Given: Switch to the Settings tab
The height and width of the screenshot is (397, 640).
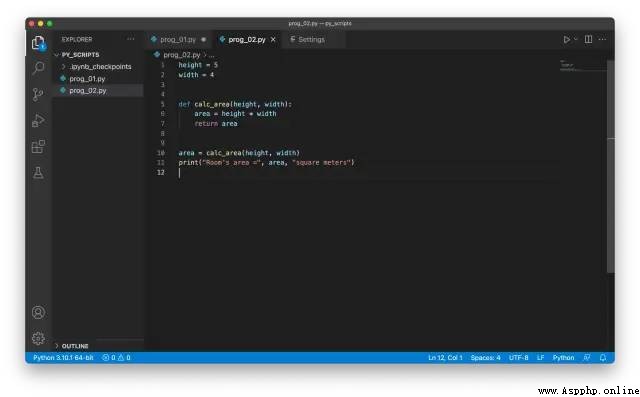Looking at the screenshot, I should pyautogui.click(x=311, y=40).
